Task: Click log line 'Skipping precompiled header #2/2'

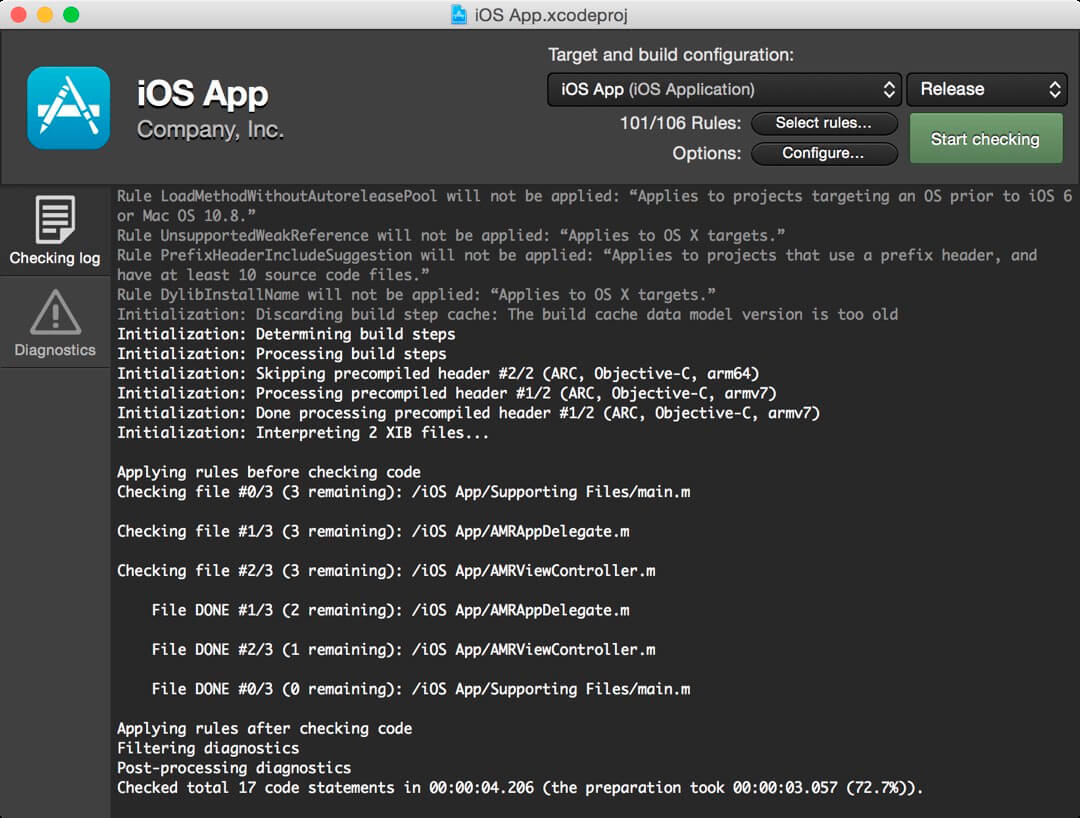Action: [x=438, y=374]
